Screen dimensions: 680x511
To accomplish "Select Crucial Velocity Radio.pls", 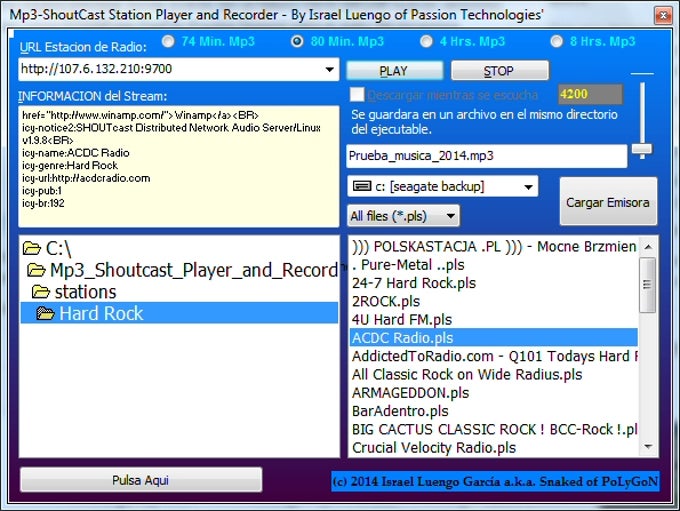I will point(494,447).
